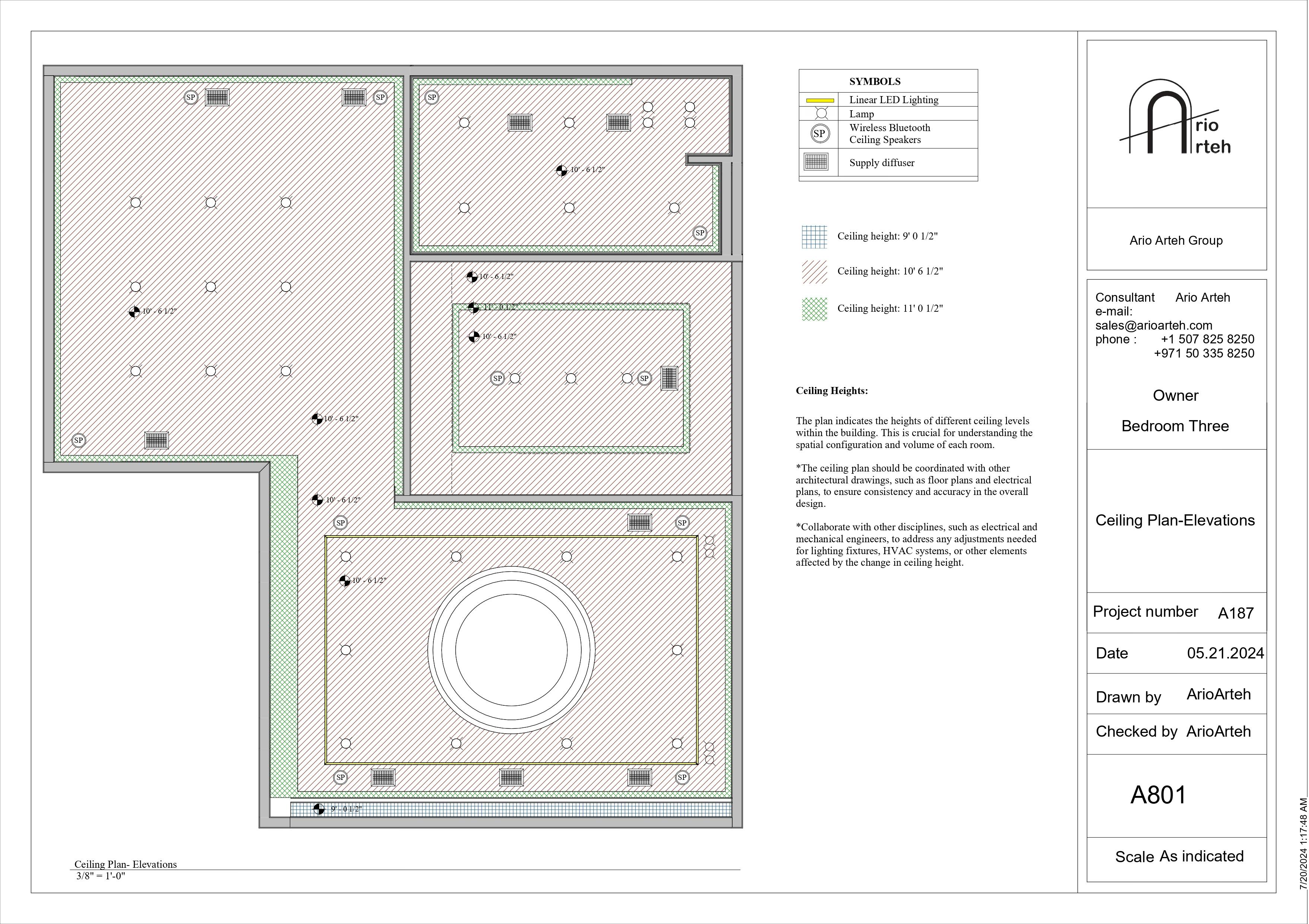The image size is (1309, 924).
Task: Select the SP speaker beside the vertical diffuser
Action: pyautogui.click(x=644, y=378)
